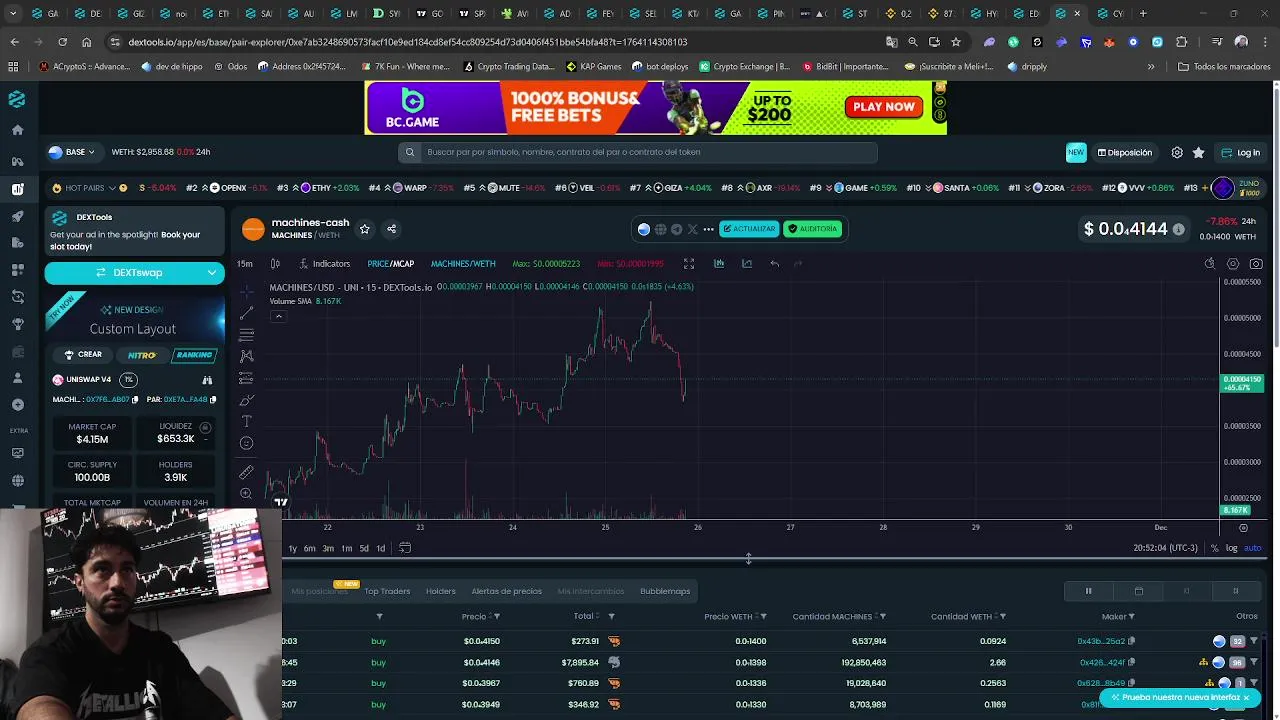Filter trades by Maker column
Viewport: 1280px width, 720px height.
point(1131,617)
